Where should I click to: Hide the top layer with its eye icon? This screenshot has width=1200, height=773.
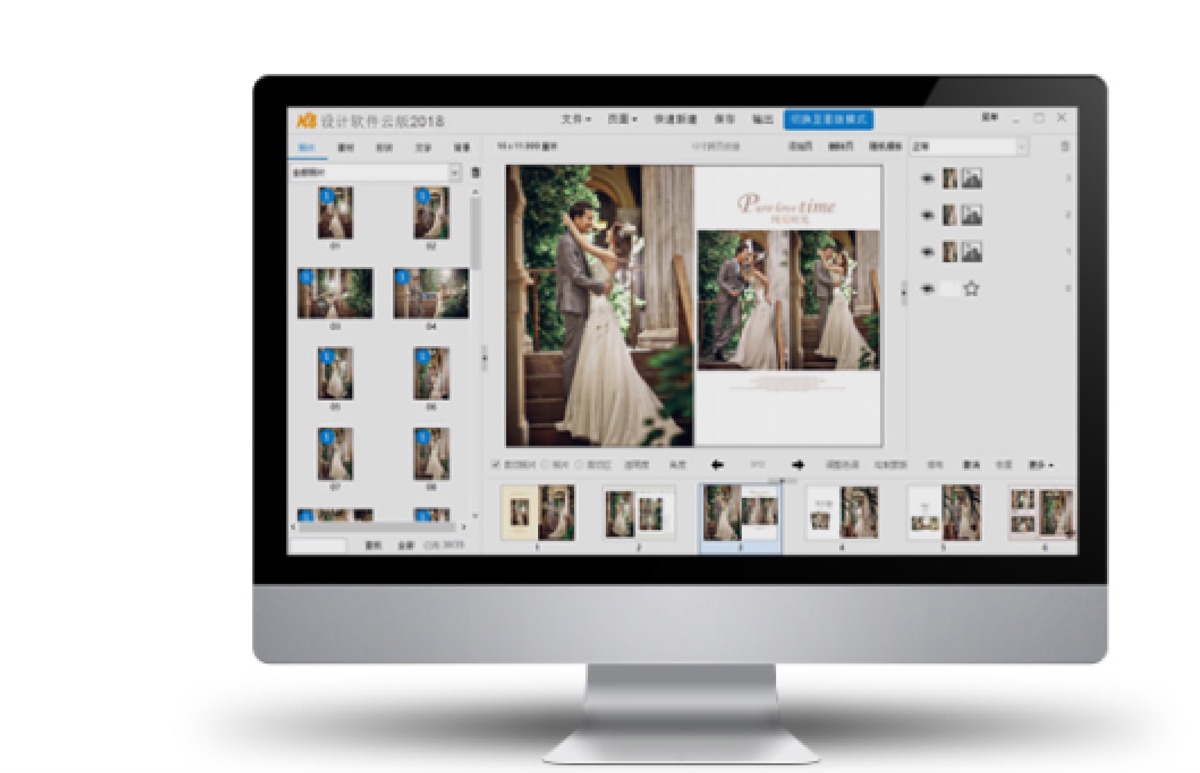pos(928,180)
